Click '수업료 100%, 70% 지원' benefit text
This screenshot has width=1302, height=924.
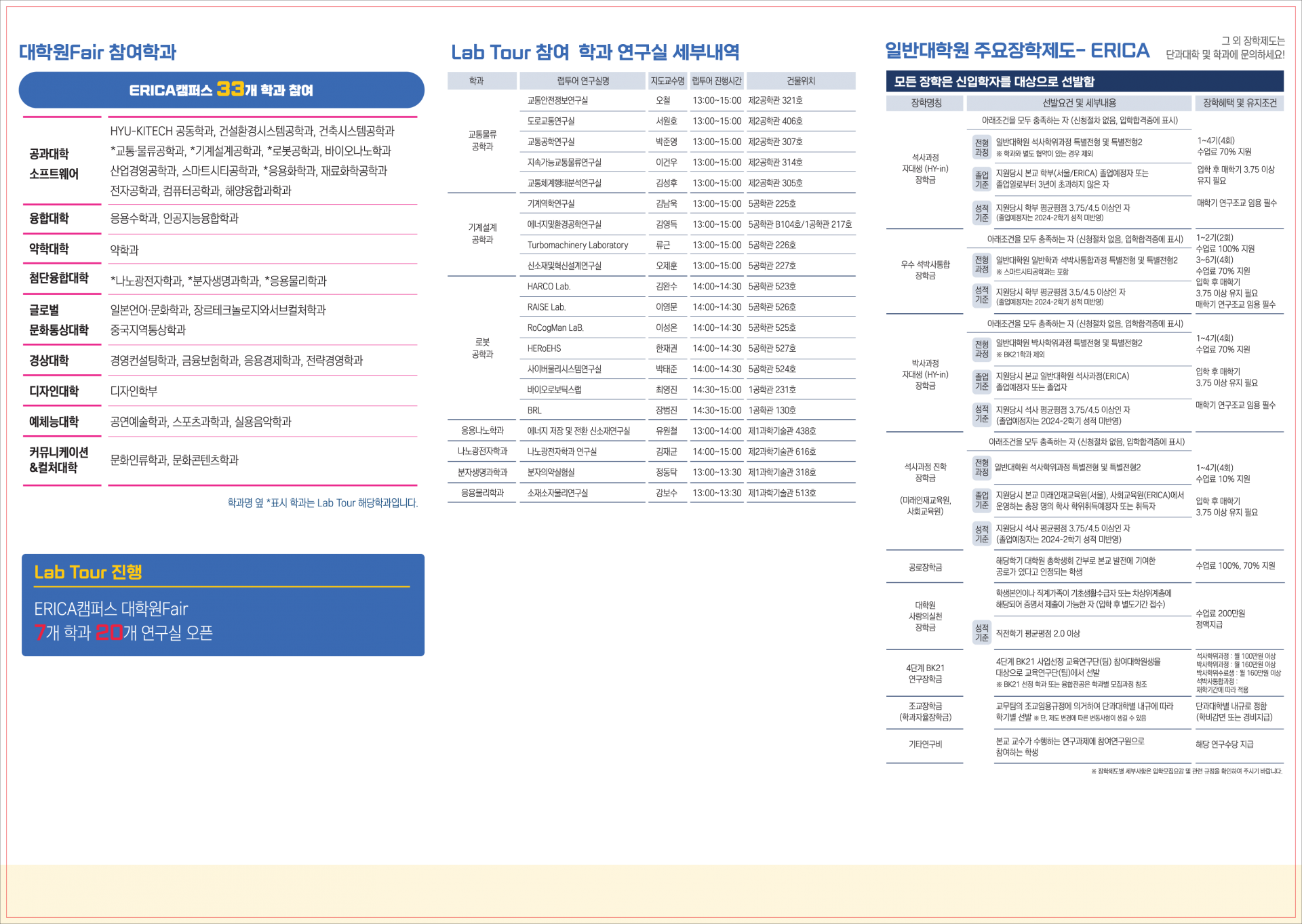tap(1236, 566)
